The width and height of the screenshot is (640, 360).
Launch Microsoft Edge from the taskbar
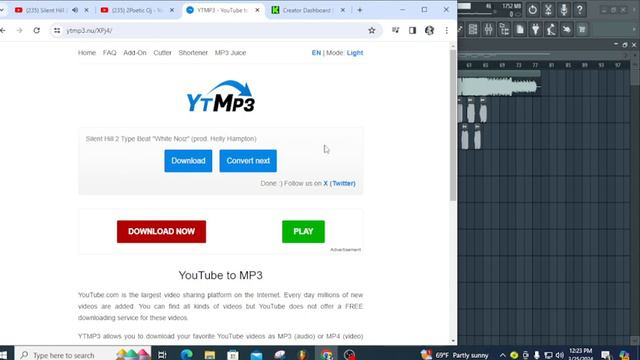click(187, 355)
